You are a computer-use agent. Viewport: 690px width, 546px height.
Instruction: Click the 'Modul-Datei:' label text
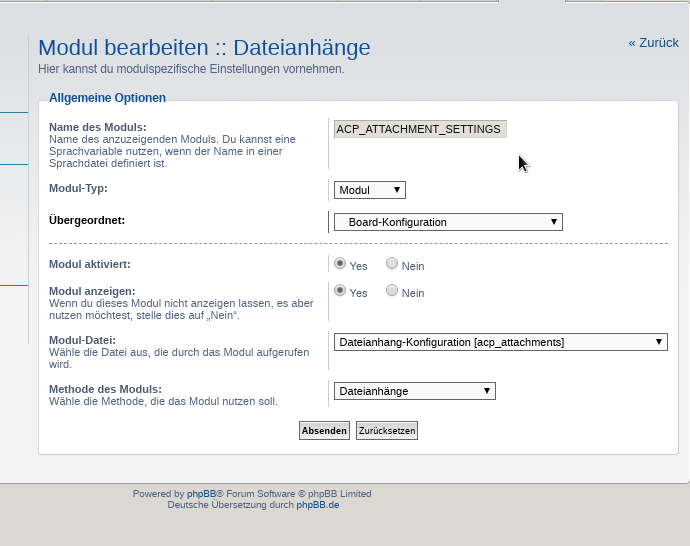pos(82,340)
